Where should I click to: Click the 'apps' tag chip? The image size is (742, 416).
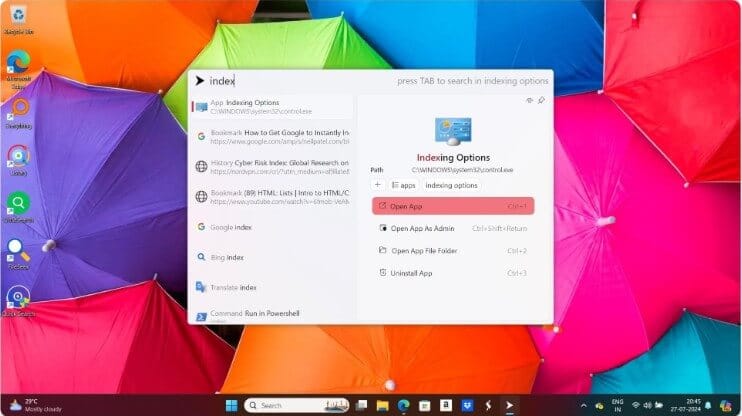[x=403, y=185]
